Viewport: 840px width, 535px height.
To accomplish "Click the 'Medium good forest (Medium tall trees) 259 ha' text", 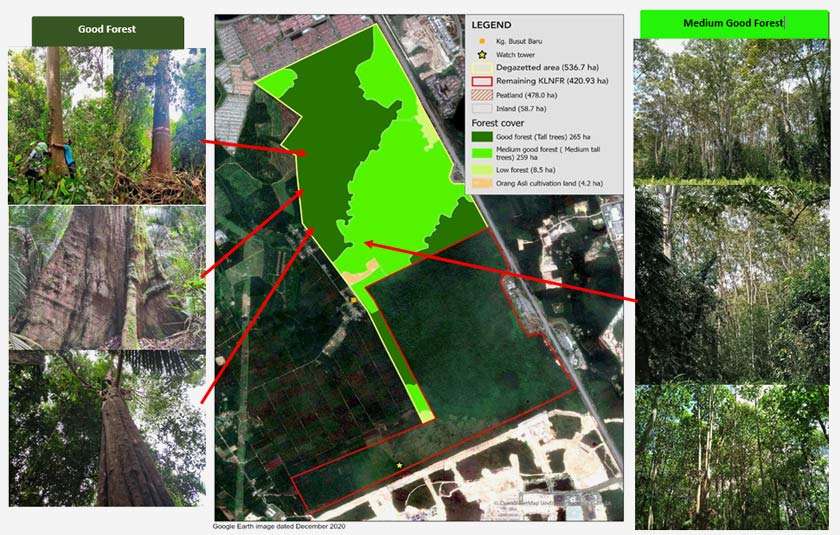I will [x=548, y=153].
